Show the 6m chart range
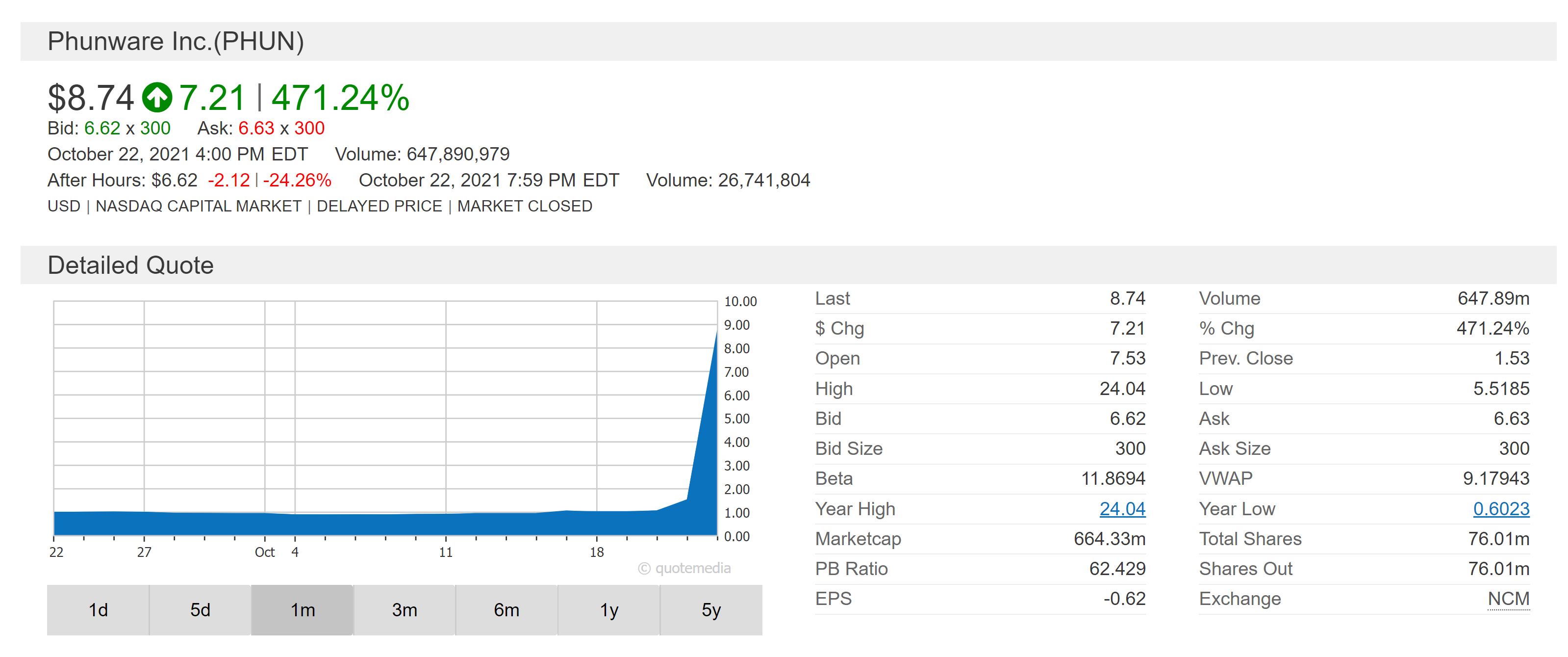1568x657 pixels. [x=506, y=609]
